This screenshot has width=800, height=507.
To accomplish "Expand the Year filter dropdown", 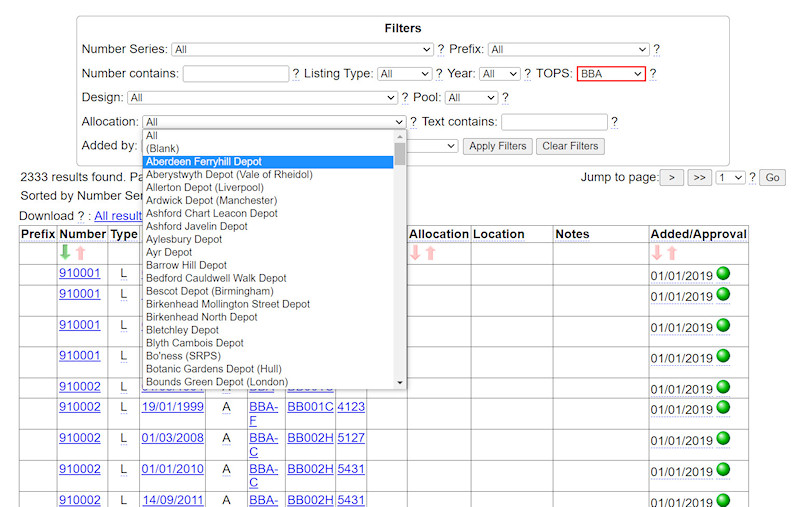I will click(x=500, y=74).
